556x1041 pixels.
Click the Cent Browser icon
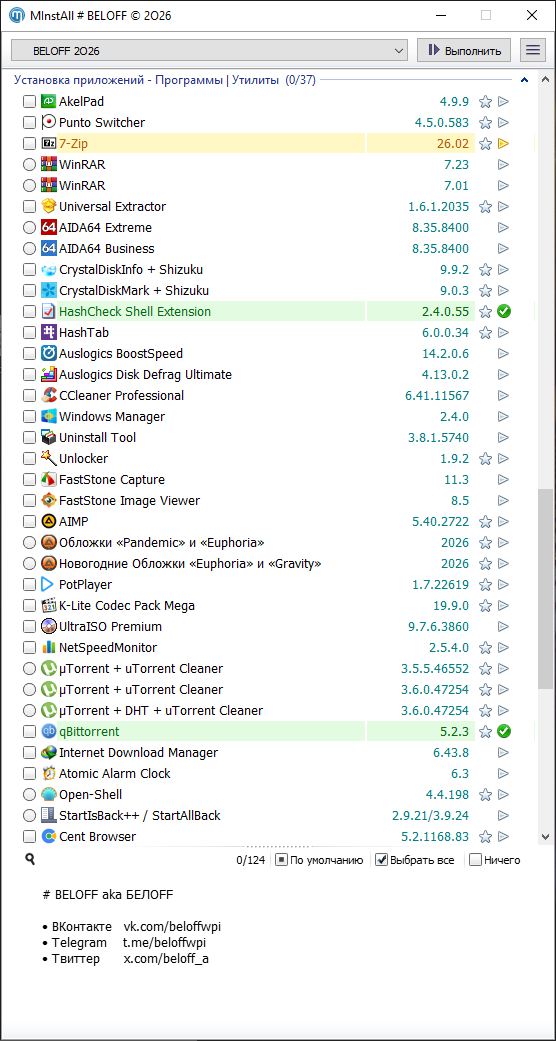(48, 837)
